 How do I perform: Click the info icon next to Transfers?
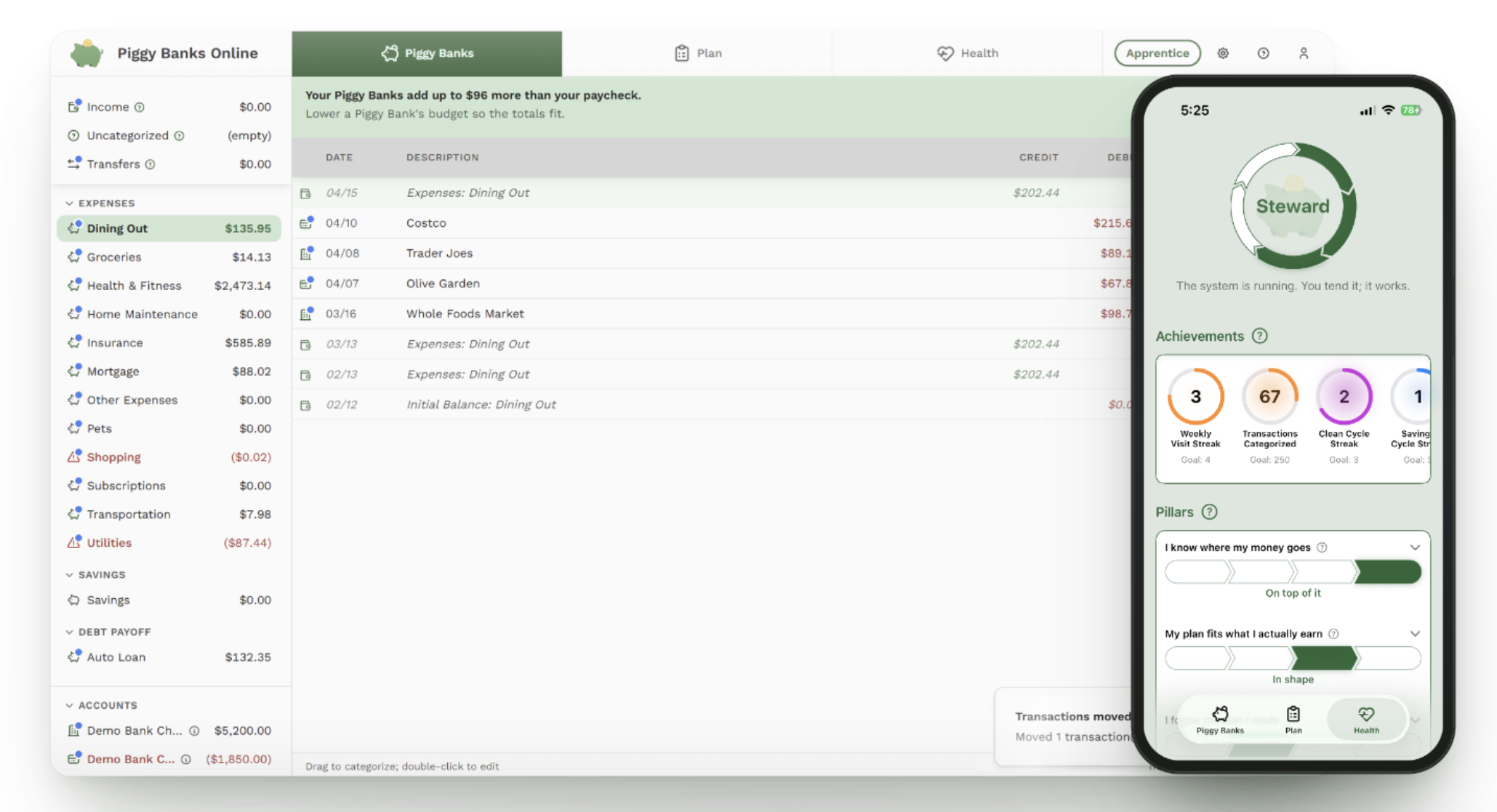point(150,164)
